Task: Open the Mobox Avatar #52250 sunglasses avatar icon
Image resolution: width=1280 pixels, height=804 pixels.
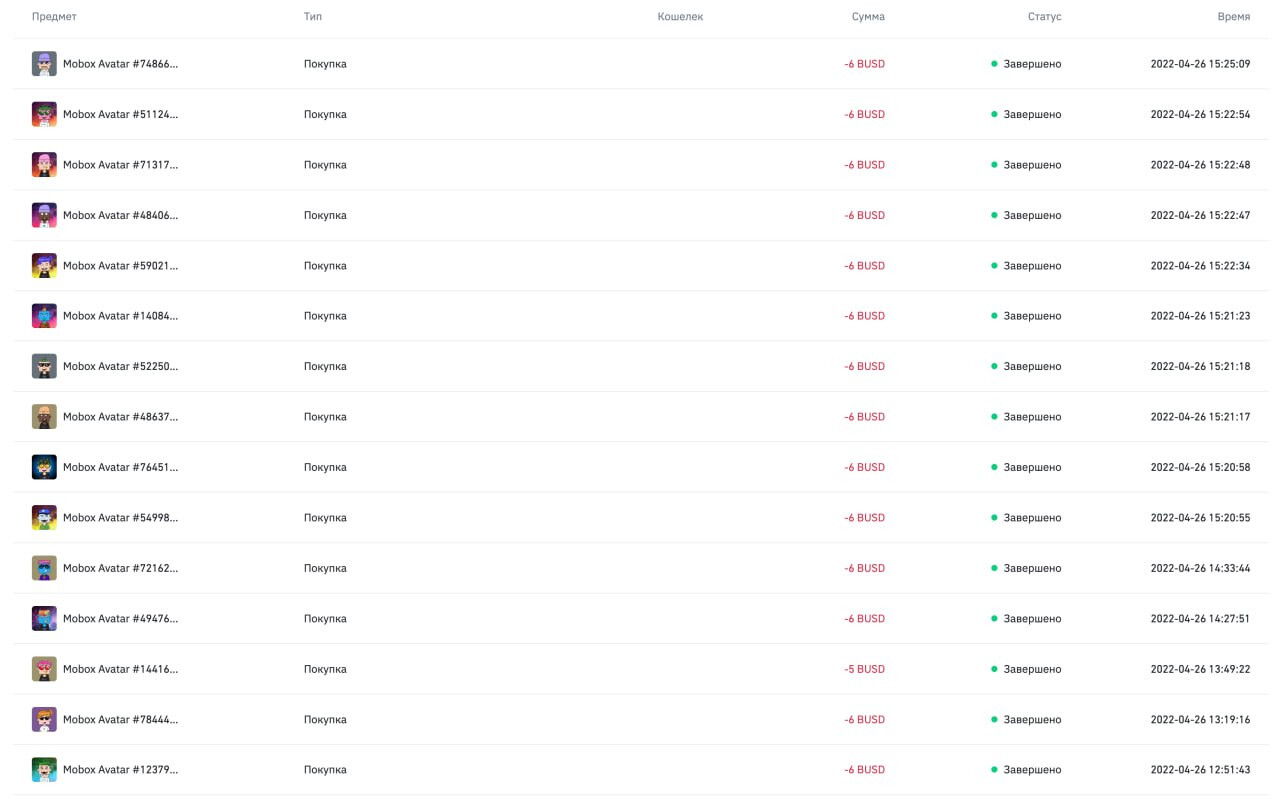Action: [x=44, y=366]
